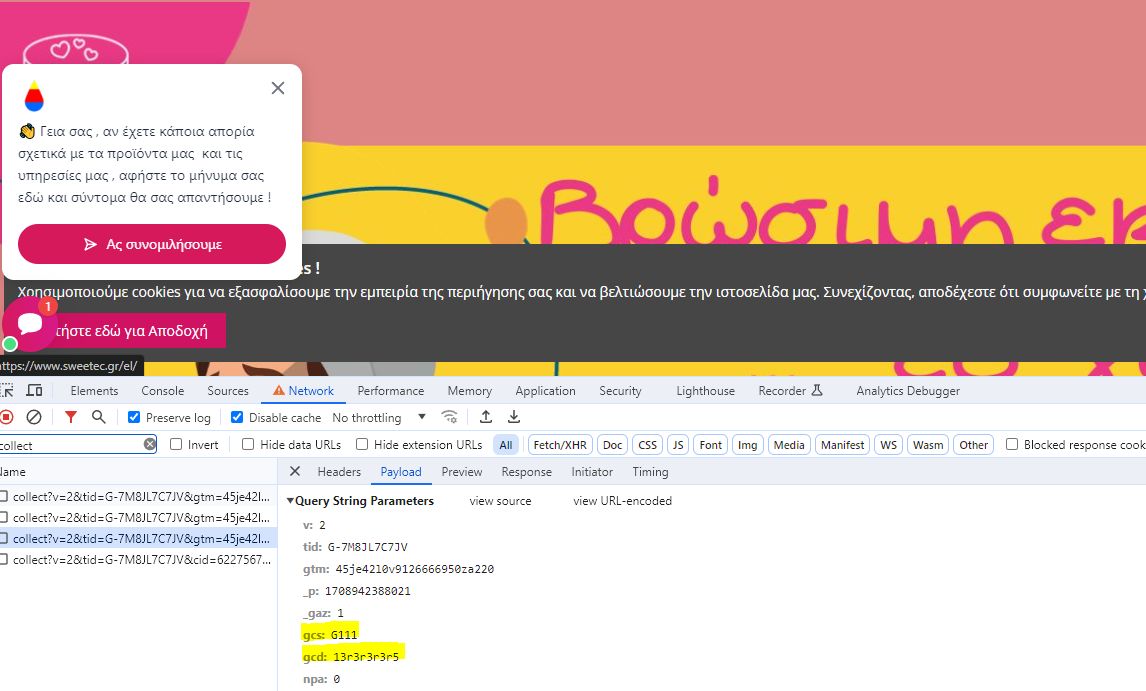Enable Hide data URLs checkbox
This screenshot has height=691, width=1146.
[248, 445]
